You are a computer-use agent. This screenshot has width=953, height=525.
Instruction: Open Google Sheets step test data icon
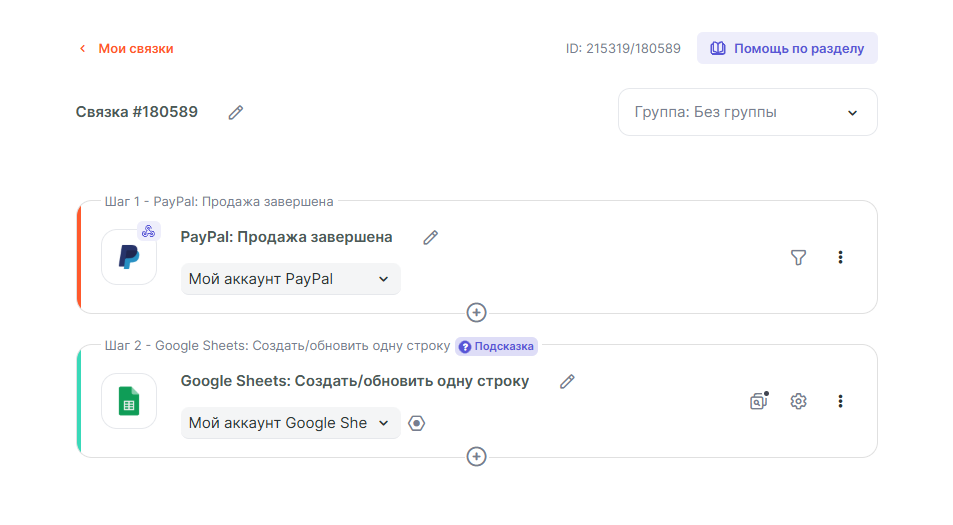pyautogui.click(x=759, y=401)
